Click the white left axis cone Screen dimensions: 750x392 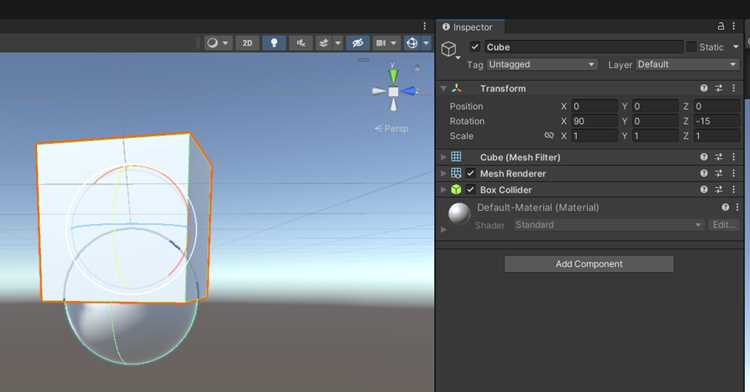(x=378, y=91)
